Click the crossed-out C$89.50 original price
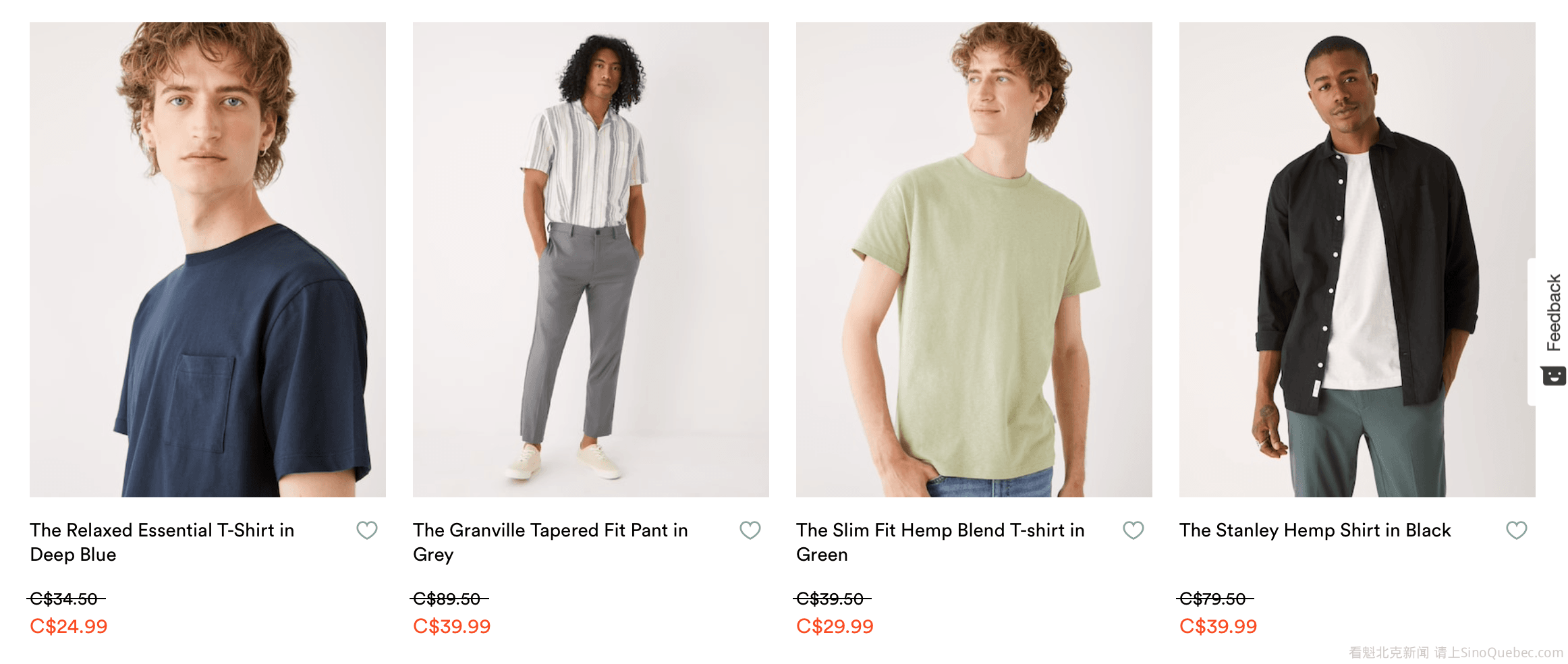Image resolution: width=1568 pixels, height=664 pixels. coord(449,599)
